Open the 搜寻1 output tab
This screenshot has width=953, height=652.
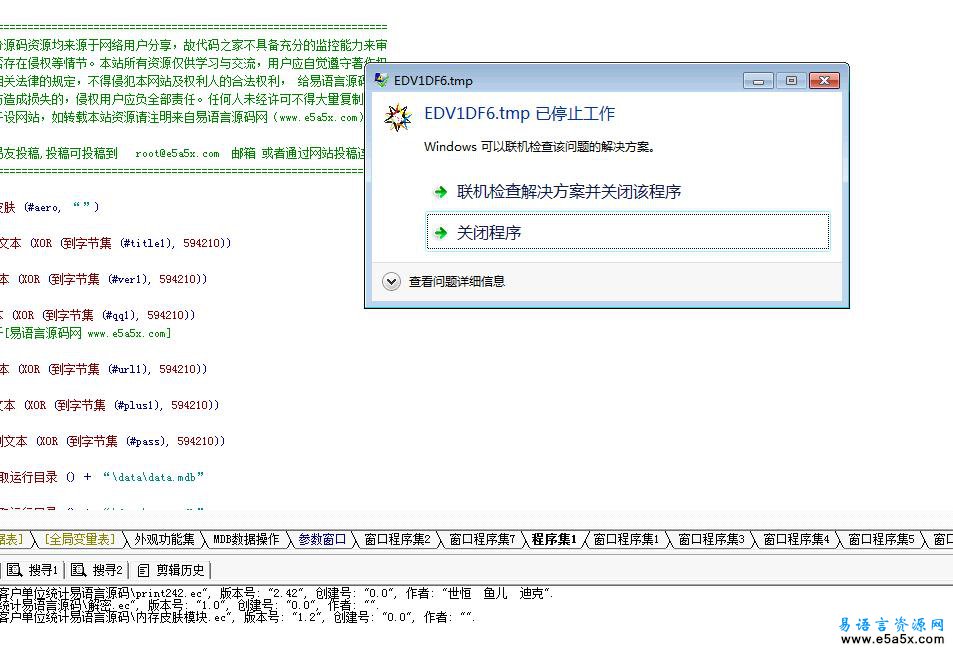(33, 570)
